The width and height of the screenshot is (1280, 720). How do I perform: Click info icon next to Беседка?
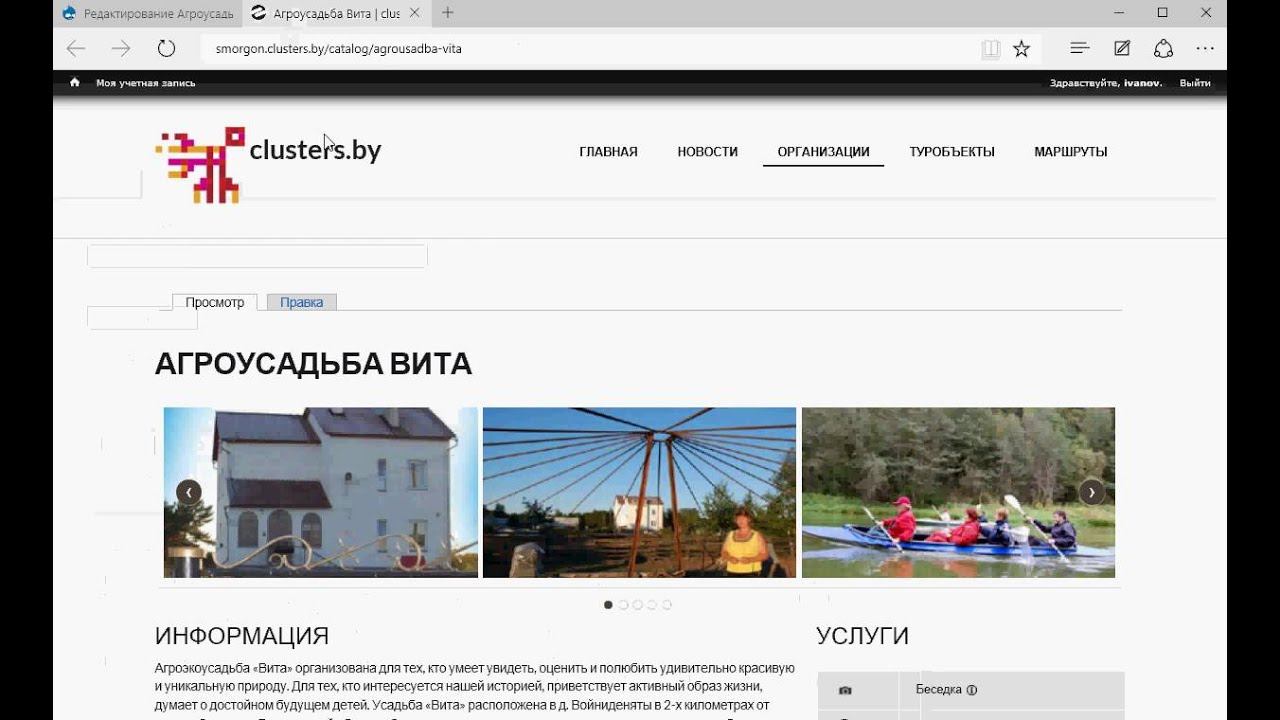pos(972,690)
